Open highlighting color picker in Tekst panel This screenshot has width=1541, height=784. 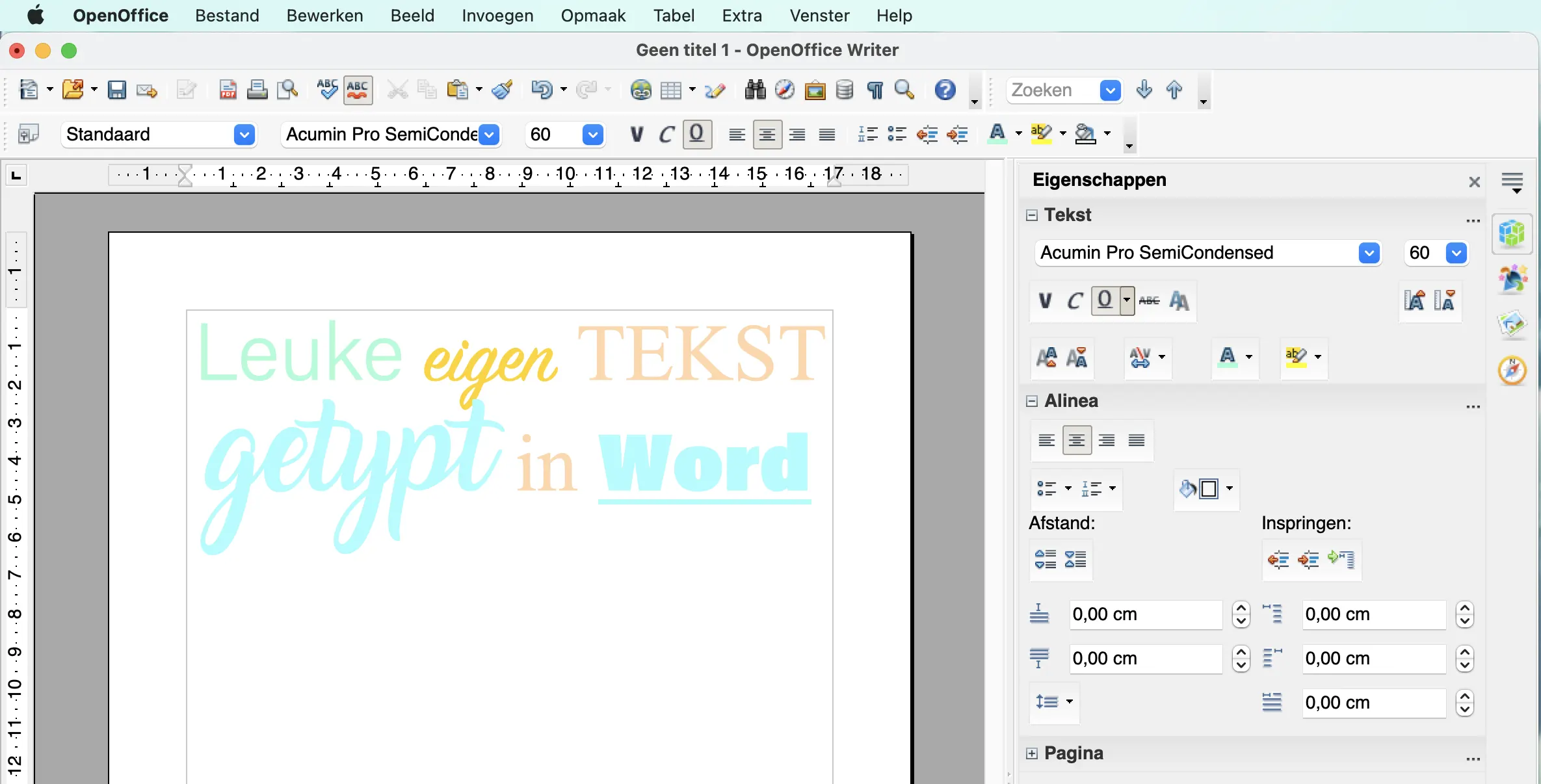pyautogui.click(x=1318, y=357)
